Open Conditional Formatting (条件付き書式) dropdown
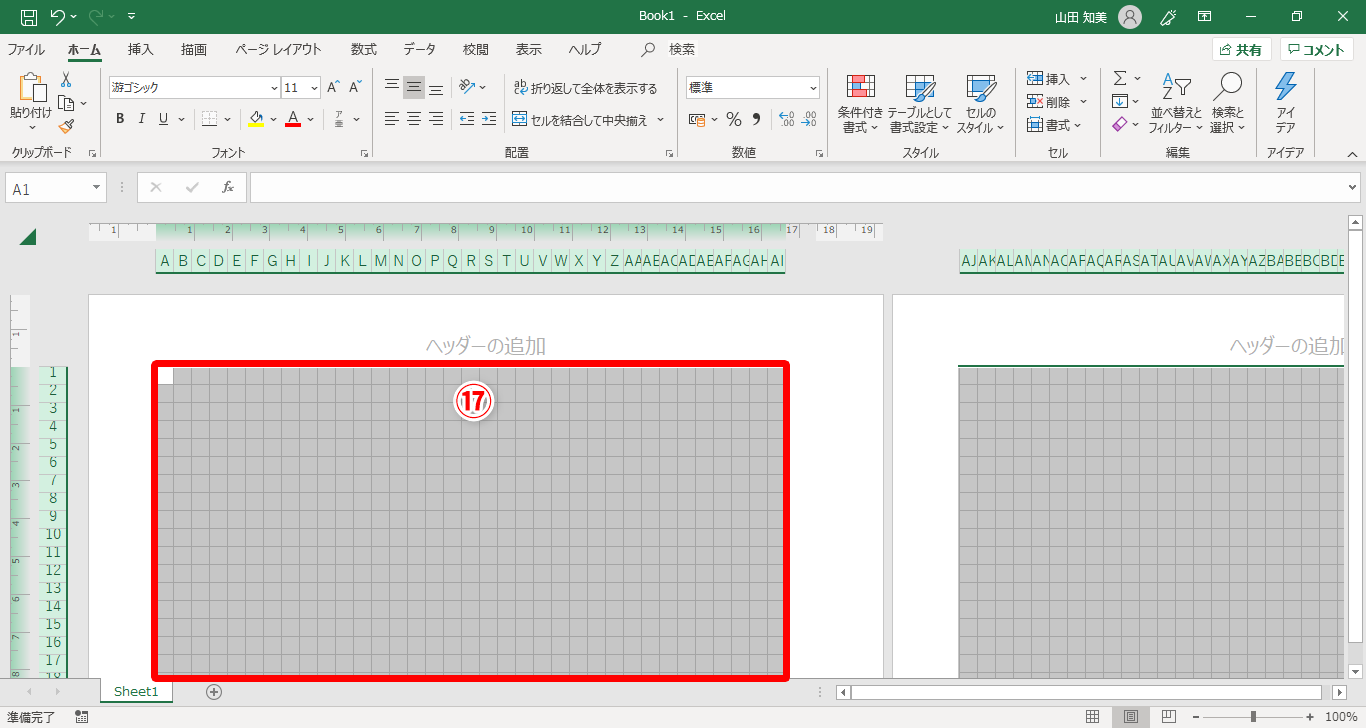 coord(860,104)
